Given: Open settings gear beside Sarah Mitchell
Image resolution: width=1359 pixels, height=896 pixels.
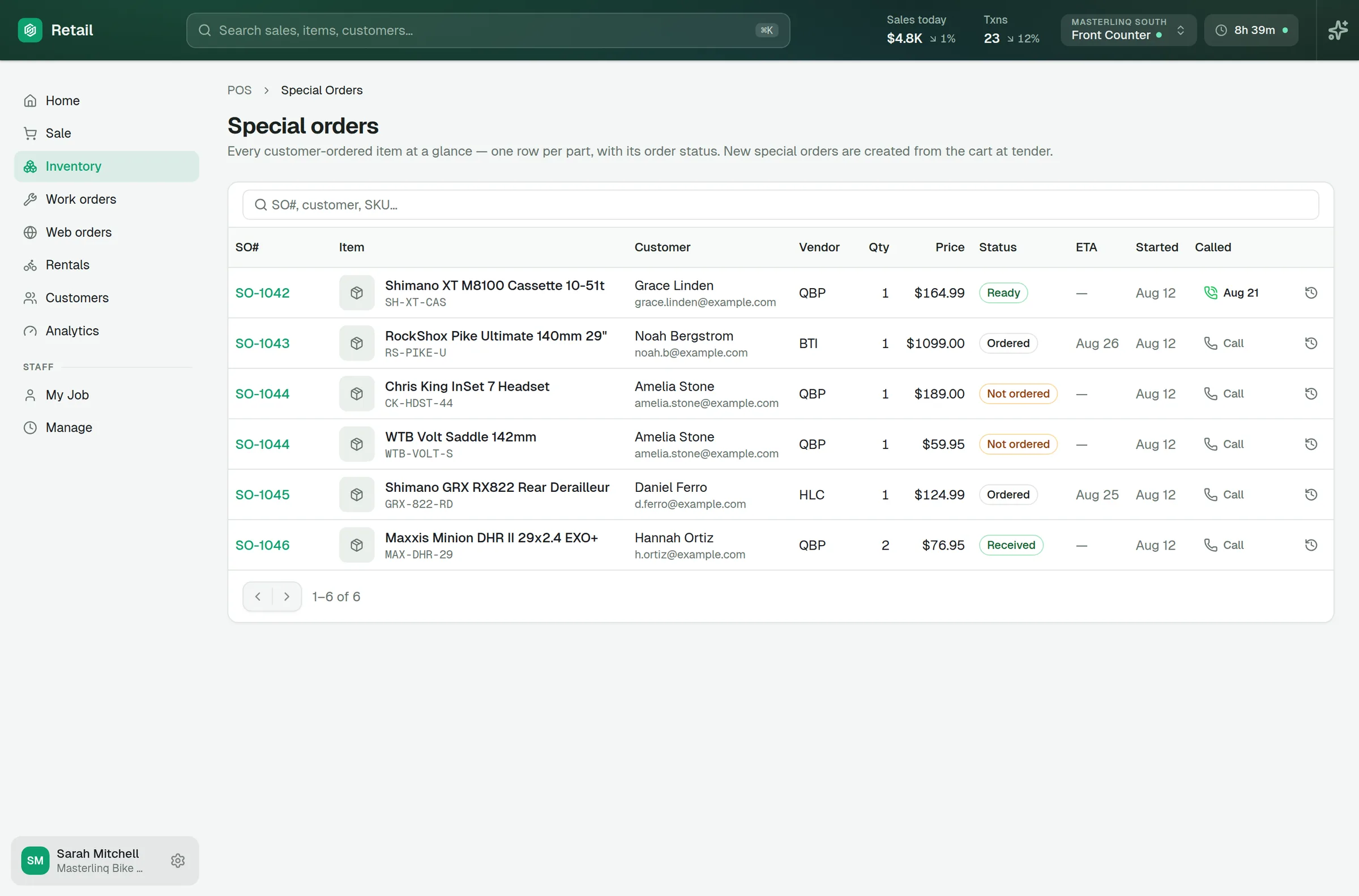Looking at the screenshot, I should tap(178, 860).
